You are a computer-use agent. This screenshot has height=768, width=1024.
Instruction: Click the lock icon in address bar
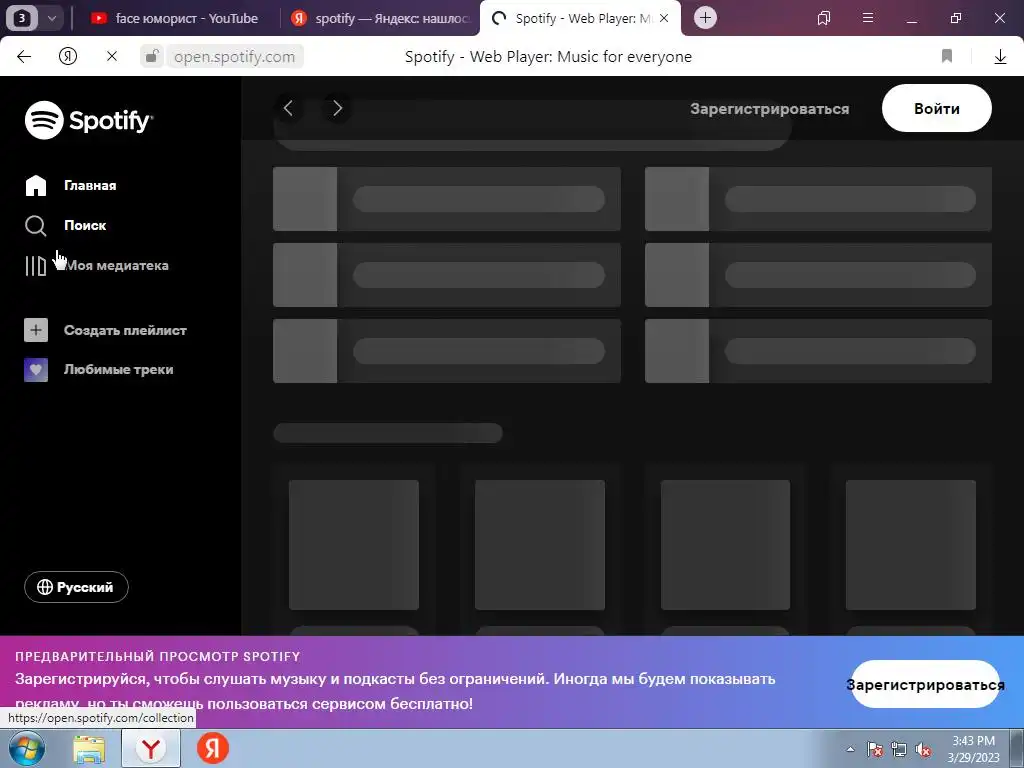(152, 57)
